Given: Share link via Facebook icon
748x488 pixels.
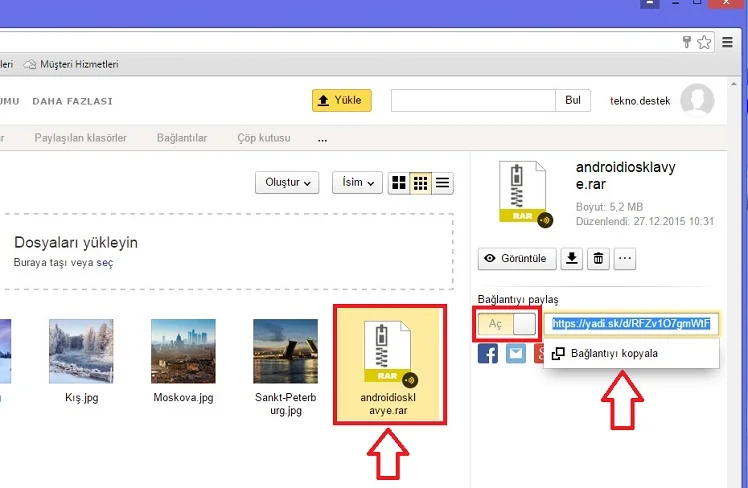Looking at the screenshot, I should click(x=488, y=353).
